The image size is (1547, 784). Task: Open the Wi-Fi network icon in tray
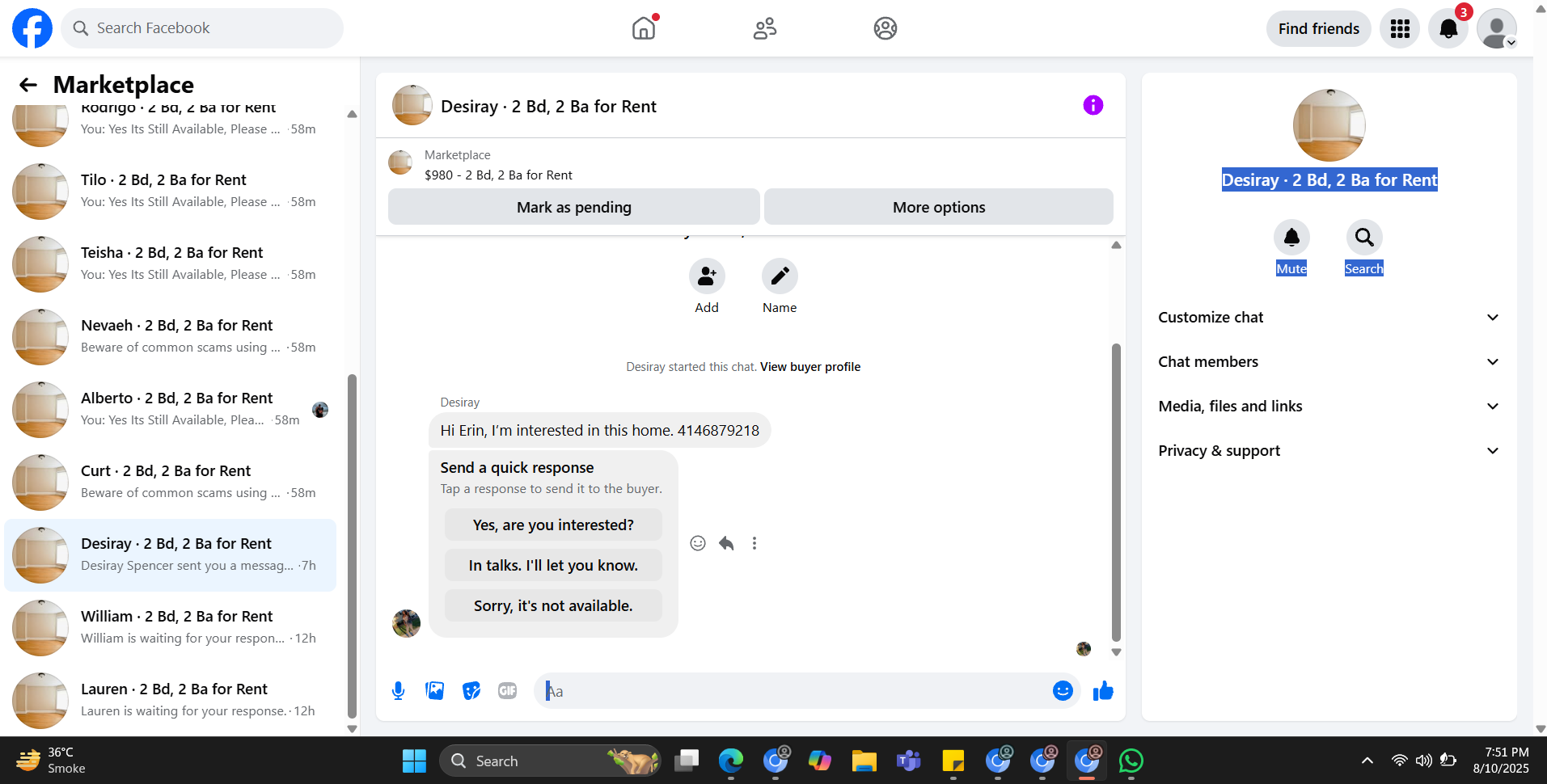(x=1399, y=761)
